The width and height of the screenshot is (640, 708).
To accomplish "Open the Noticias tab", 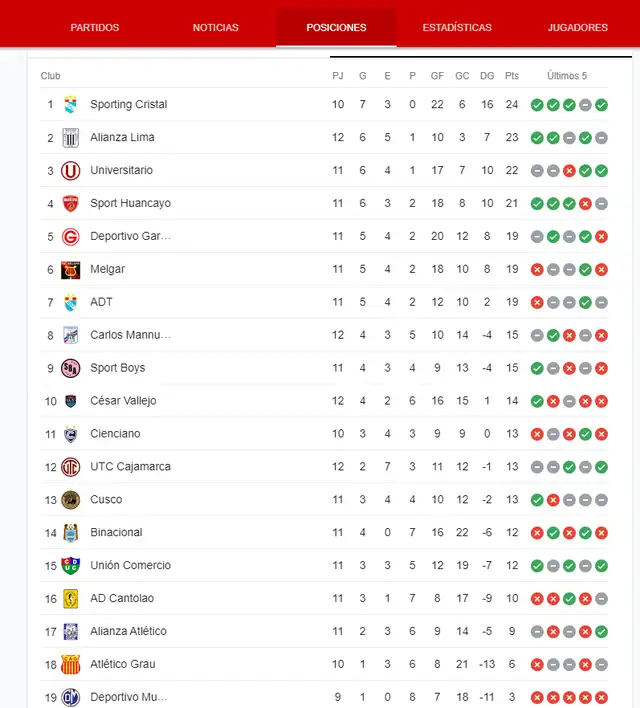I will pos(216,27).
